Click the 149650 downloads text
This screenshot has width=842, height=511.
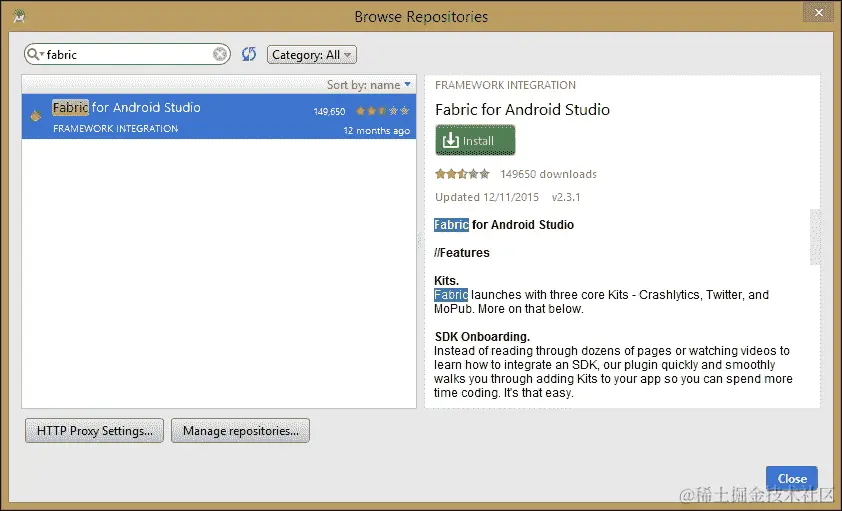pos(548,174)
